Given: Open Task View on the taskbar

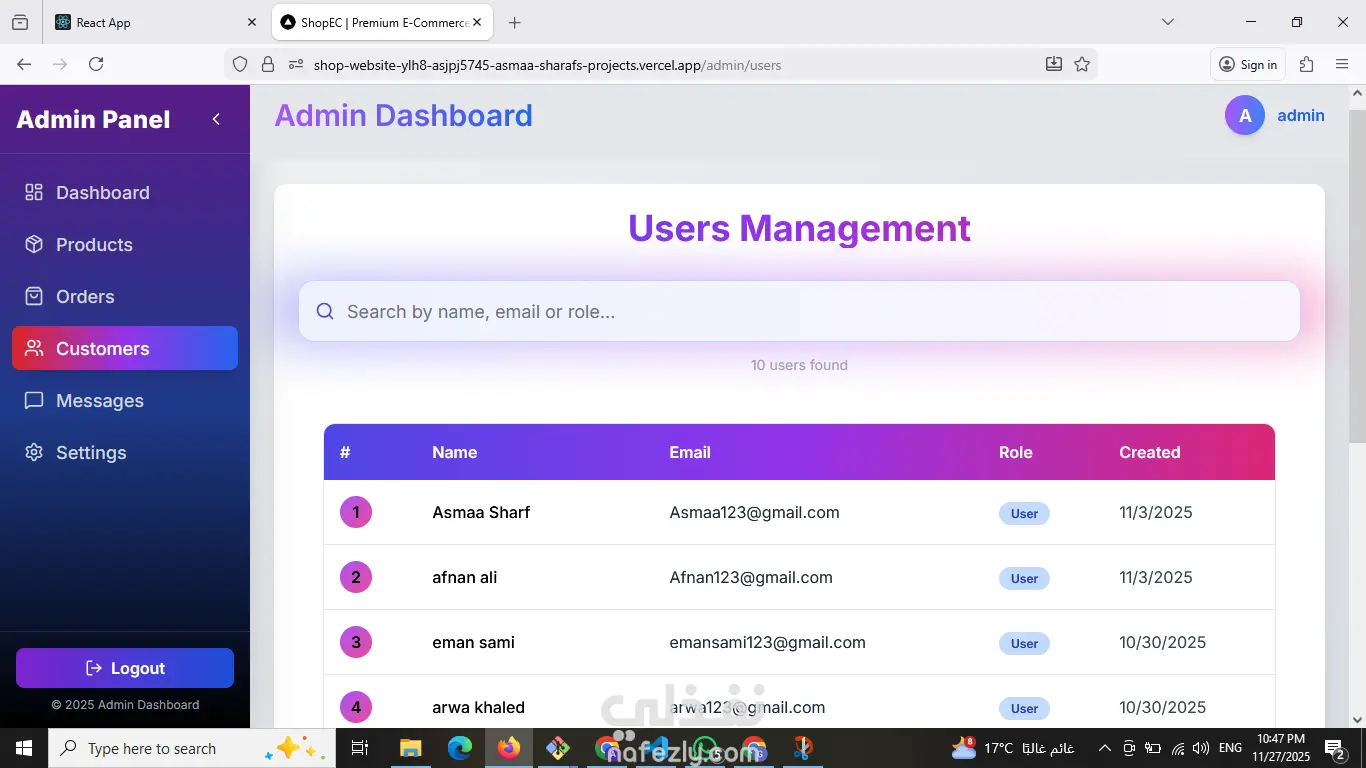Looking at the screenshot, I should point(360,748).
